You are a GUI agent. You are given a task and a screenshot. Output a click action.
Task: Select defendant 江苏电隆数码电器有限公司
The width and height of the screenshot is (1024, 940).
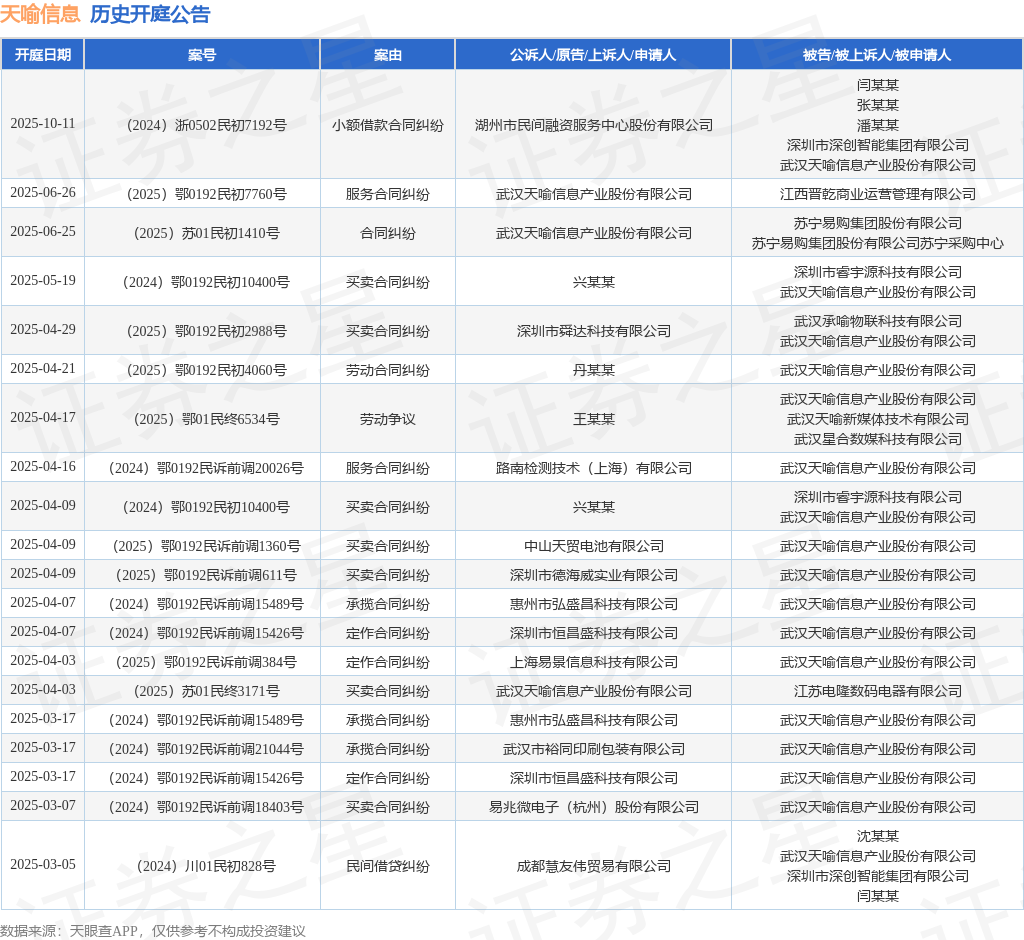tap(878, 691)
